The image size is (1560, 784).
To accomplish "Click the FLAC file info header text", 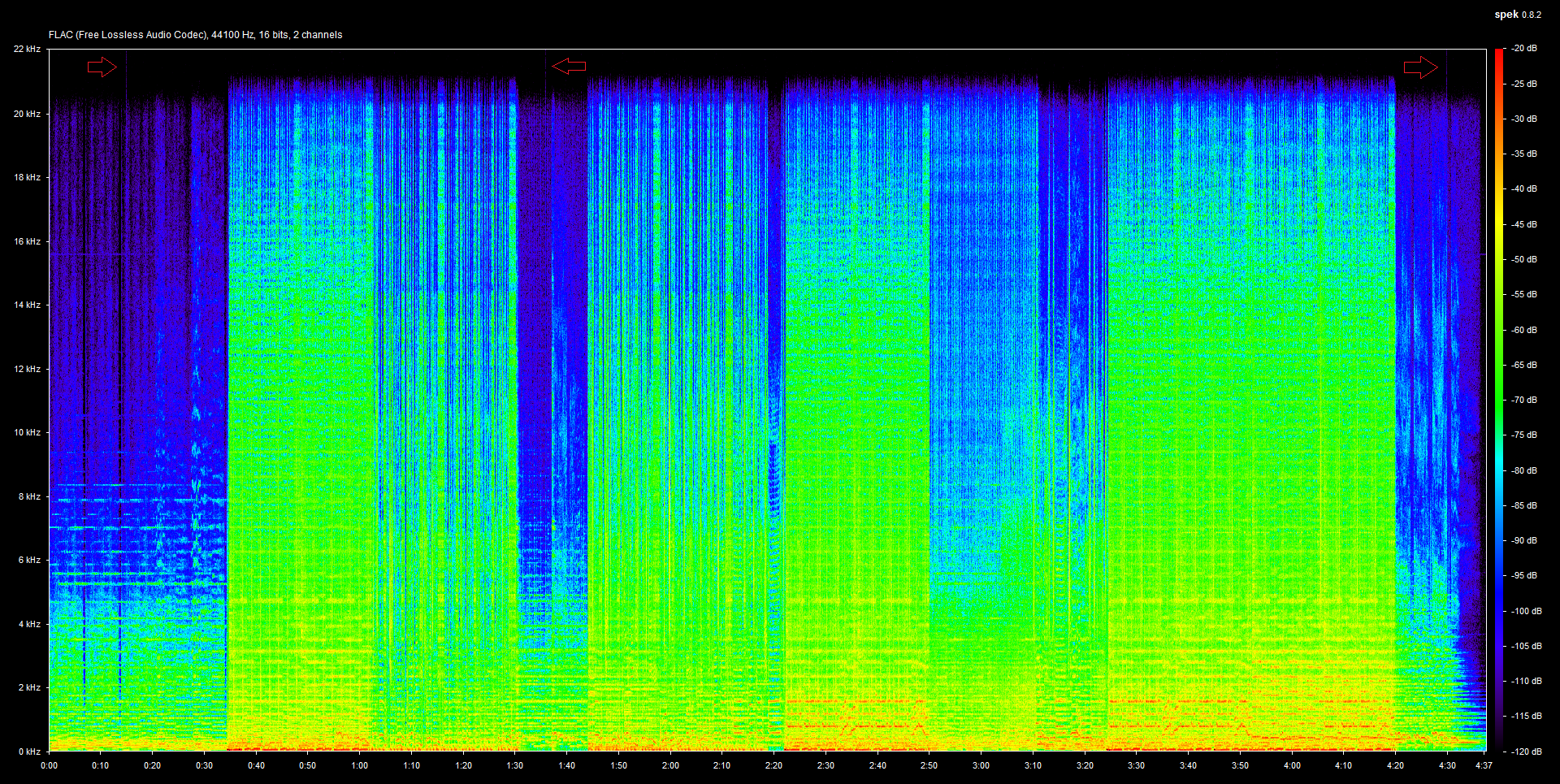I will pyautogui.click(x=195, y=35).
